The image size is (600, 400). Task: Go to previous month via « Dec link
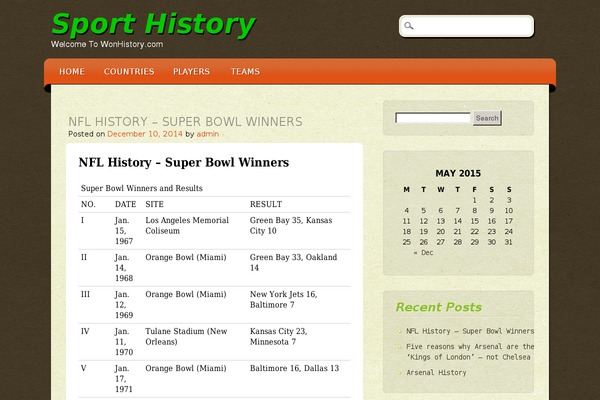click(423, 253)
